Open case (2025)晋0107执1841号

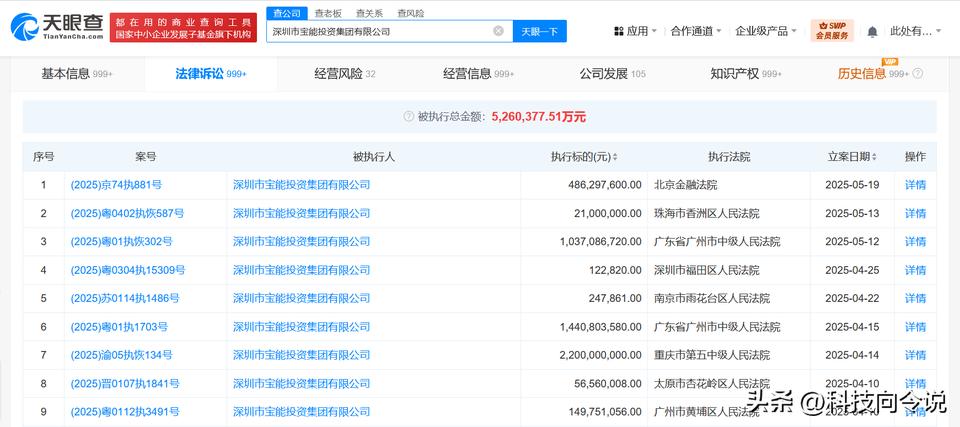pyautogui.click(x=125, y=384)
